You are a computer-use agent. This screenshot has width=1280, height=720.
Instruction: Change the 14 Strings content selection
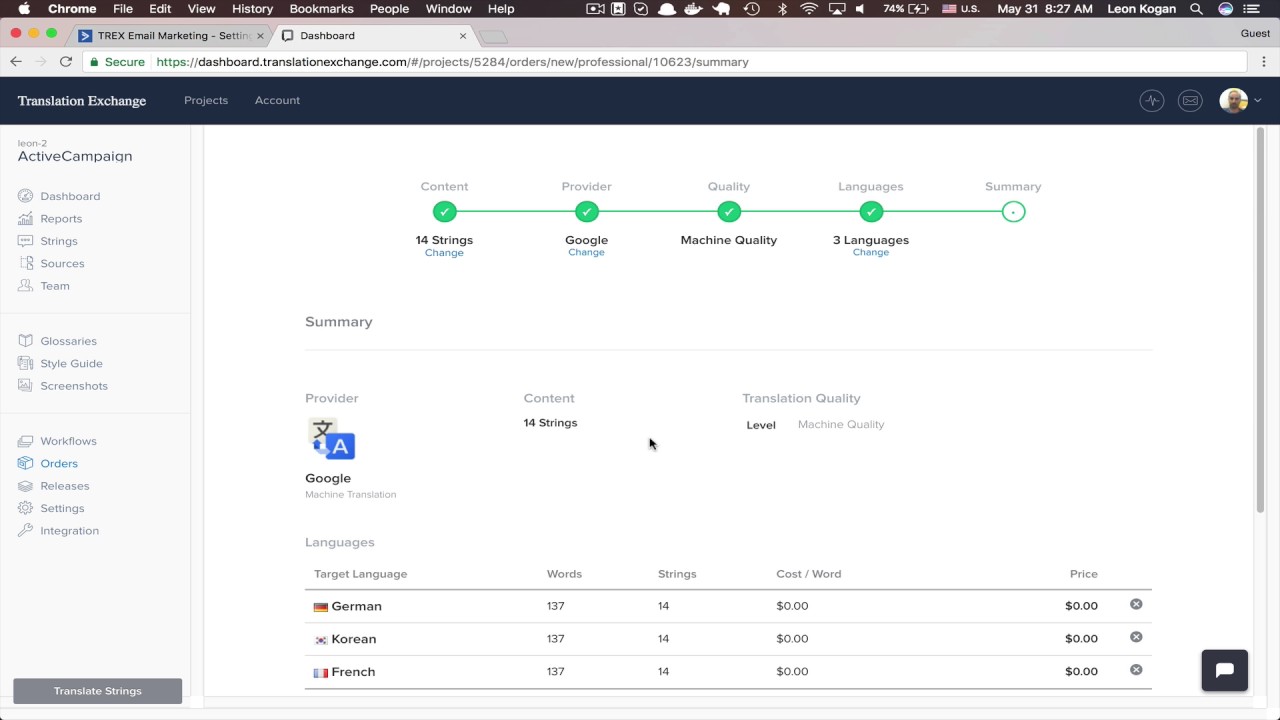pyautogui.click(x=444, y=253)
